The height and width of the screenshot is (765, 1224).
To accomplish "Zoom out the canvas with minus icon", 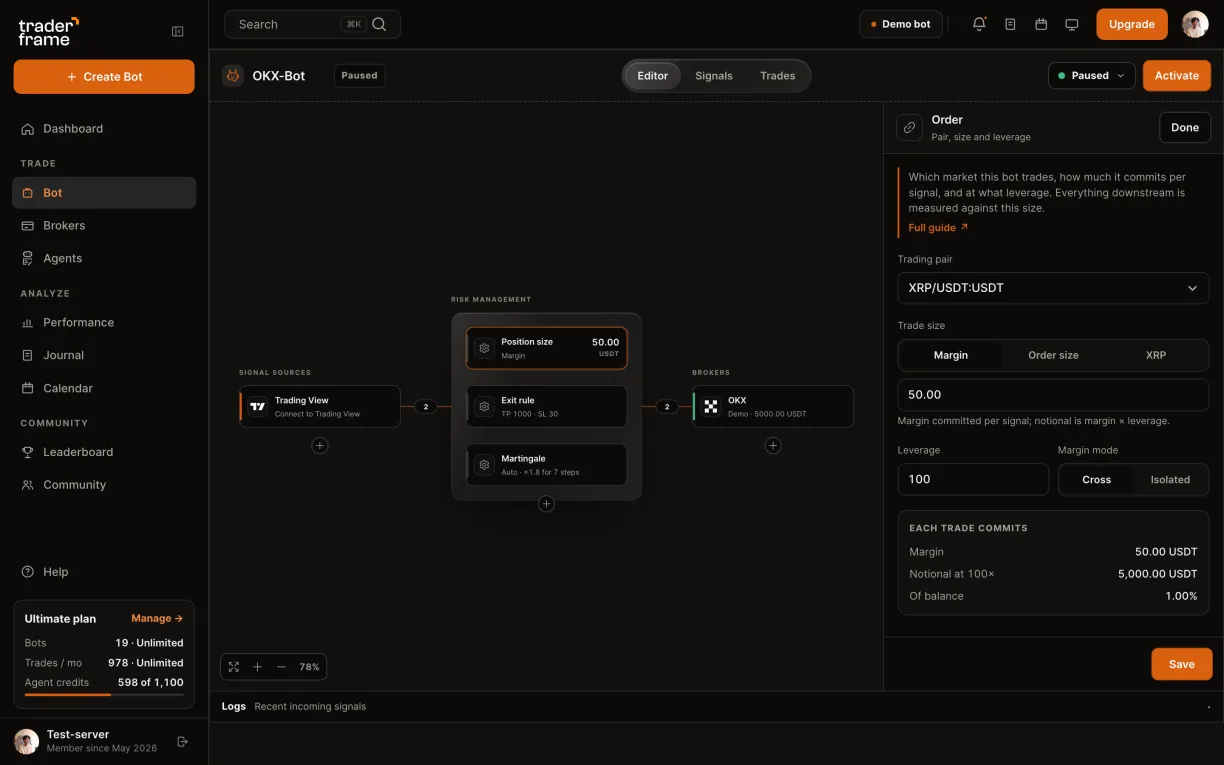I will point(281,667).
